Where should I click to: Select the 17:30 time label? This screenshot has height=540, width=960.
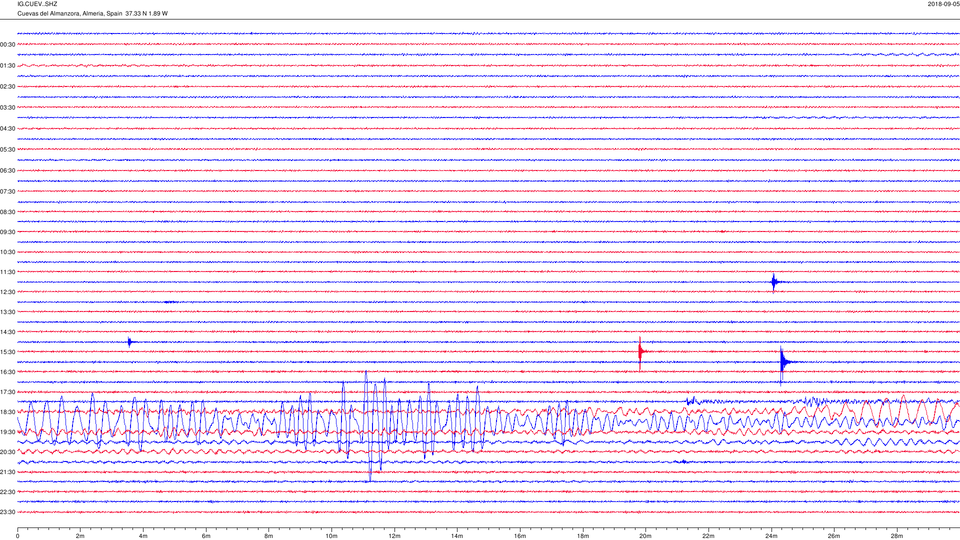(8, 392)
